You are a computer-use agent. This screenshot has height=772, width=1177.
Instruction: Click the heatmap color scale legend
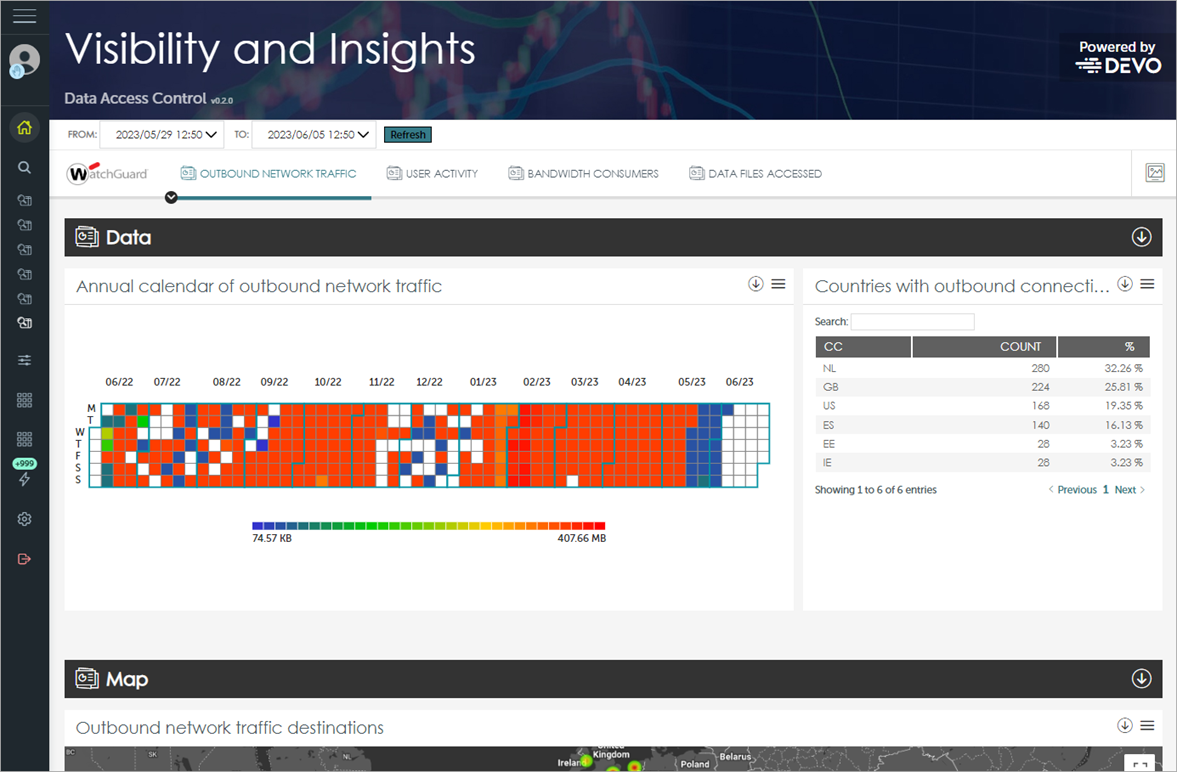coord(428,524)
